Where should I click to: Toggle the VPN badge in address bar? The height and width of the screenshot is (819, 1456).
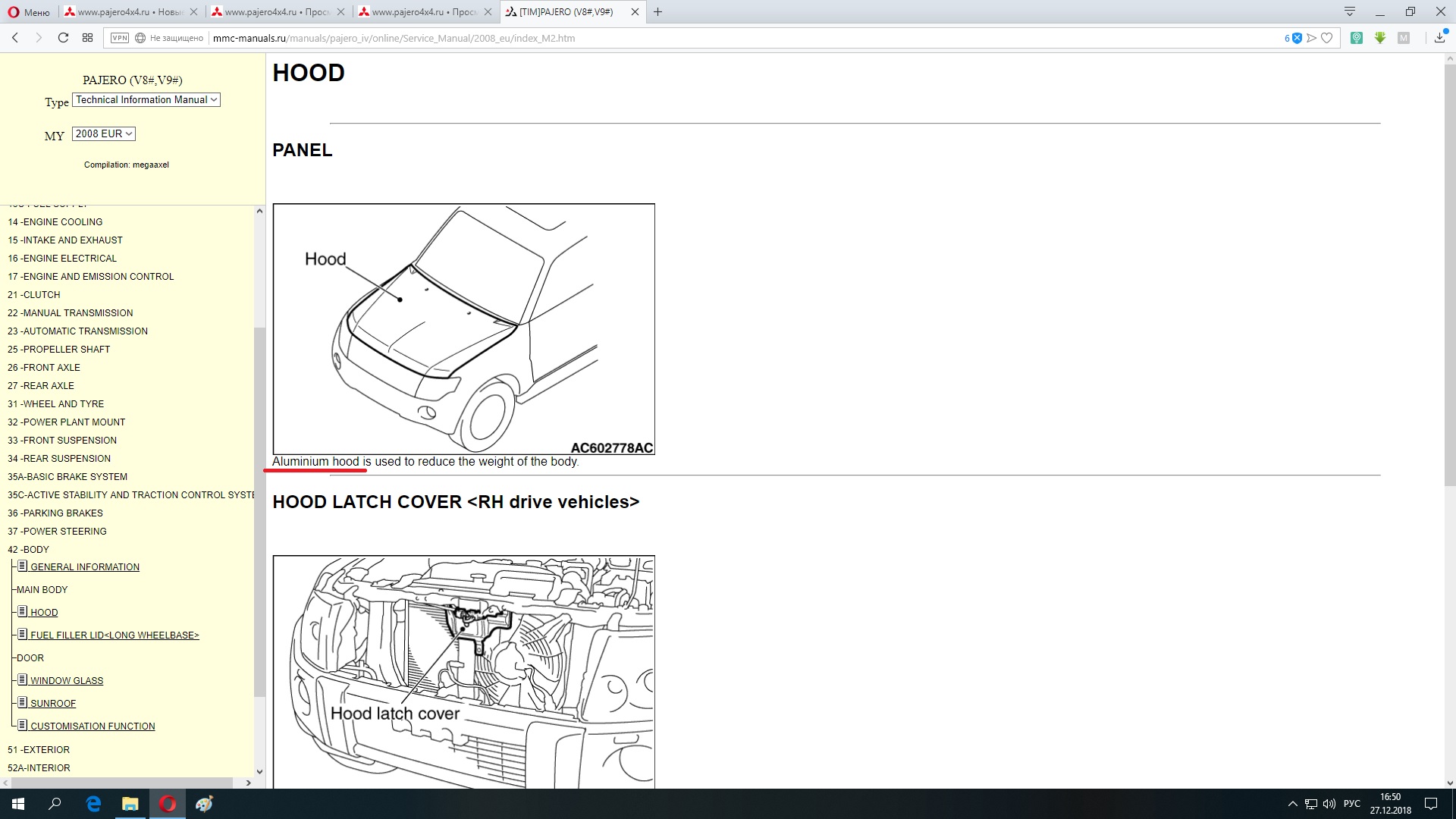[x=120, y=38]
